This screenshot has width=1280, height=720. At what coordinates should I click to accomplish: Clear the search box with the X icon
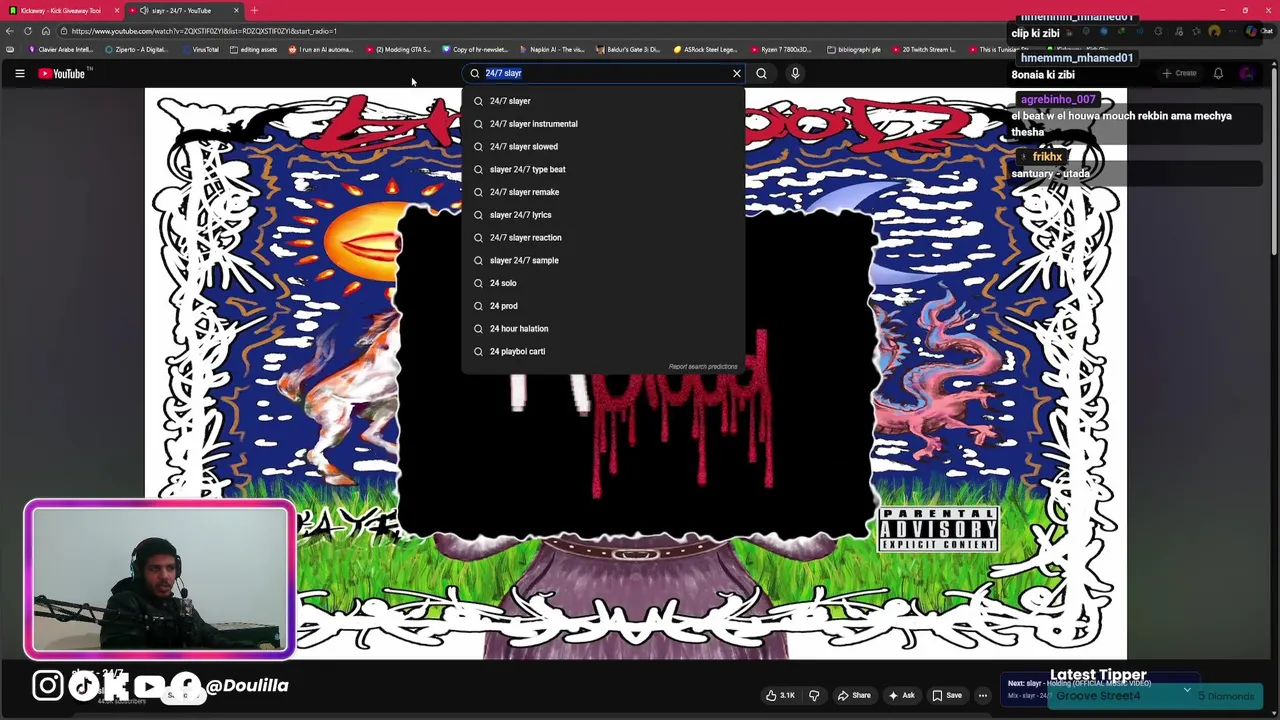coord(737,73)
